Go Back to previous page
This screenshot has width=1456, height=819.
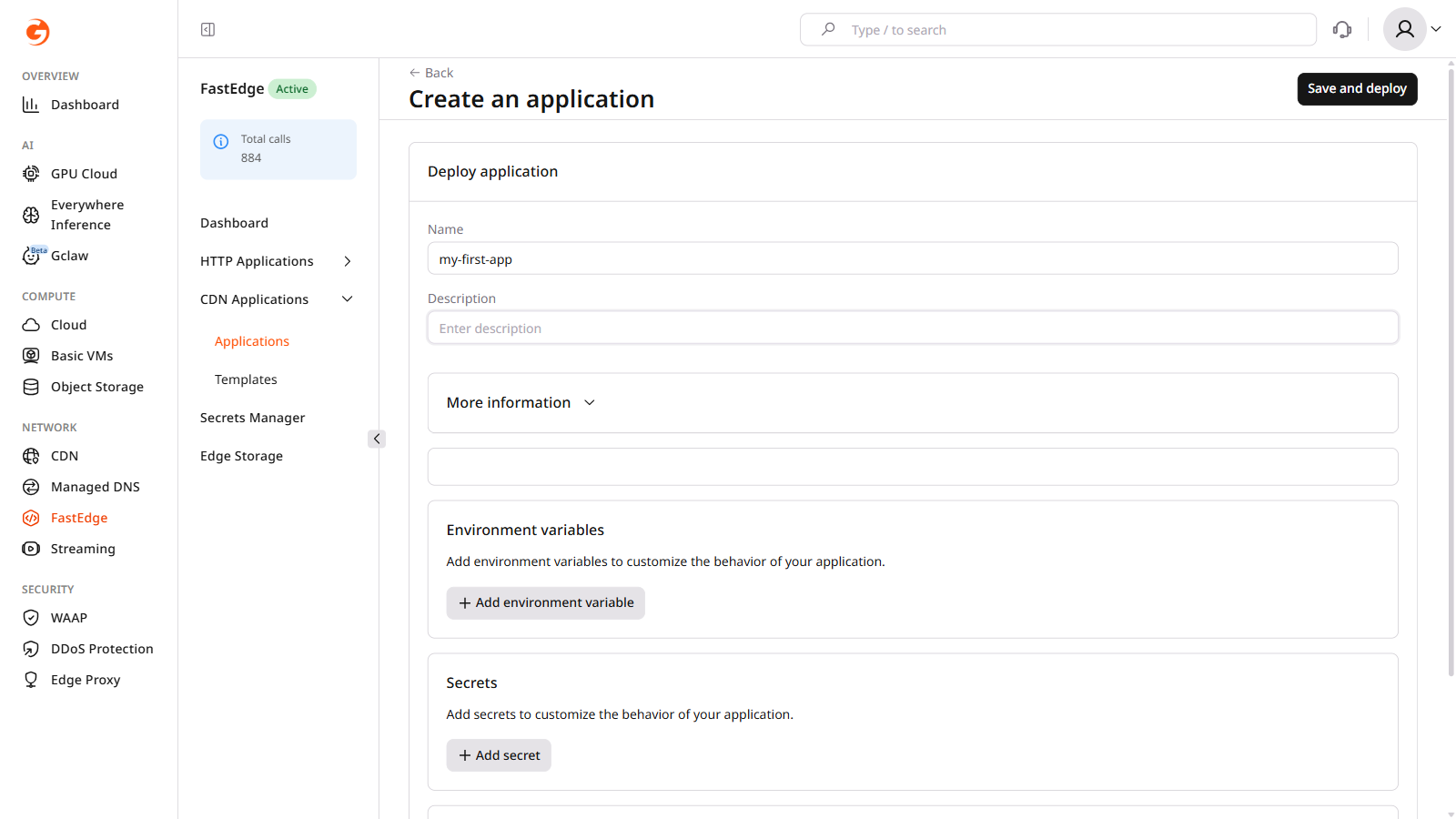431,73
